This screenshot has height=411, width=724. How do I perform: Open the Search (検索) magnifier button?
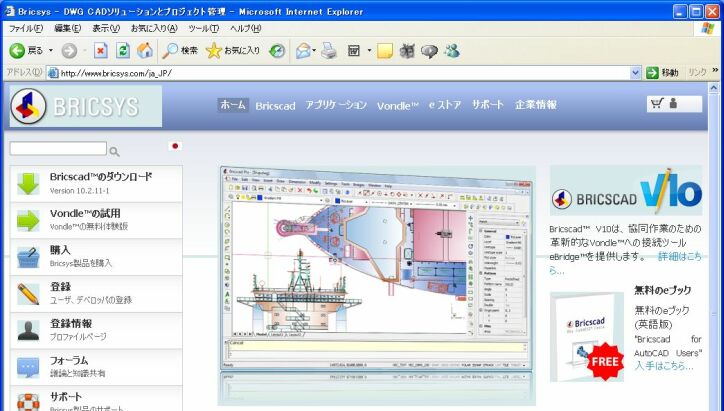tap(179, 50)
